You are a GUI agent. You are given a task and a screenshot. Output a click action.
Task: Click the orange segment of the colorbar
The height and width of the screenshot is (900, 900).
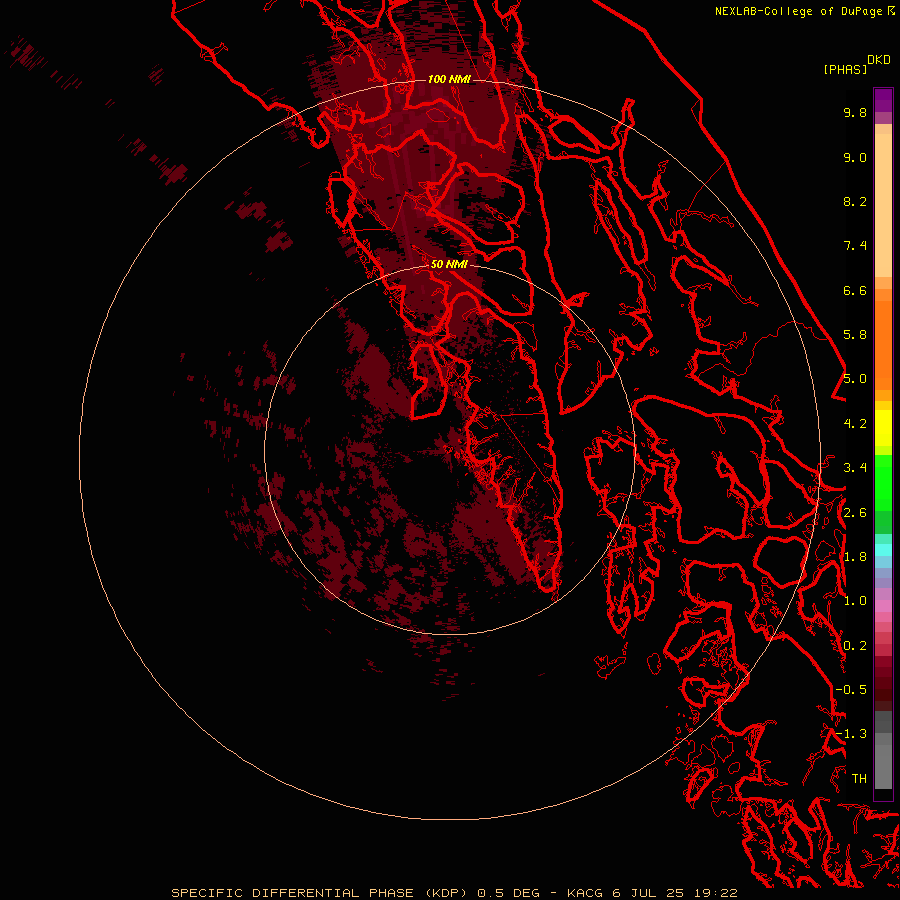(883, 344)
